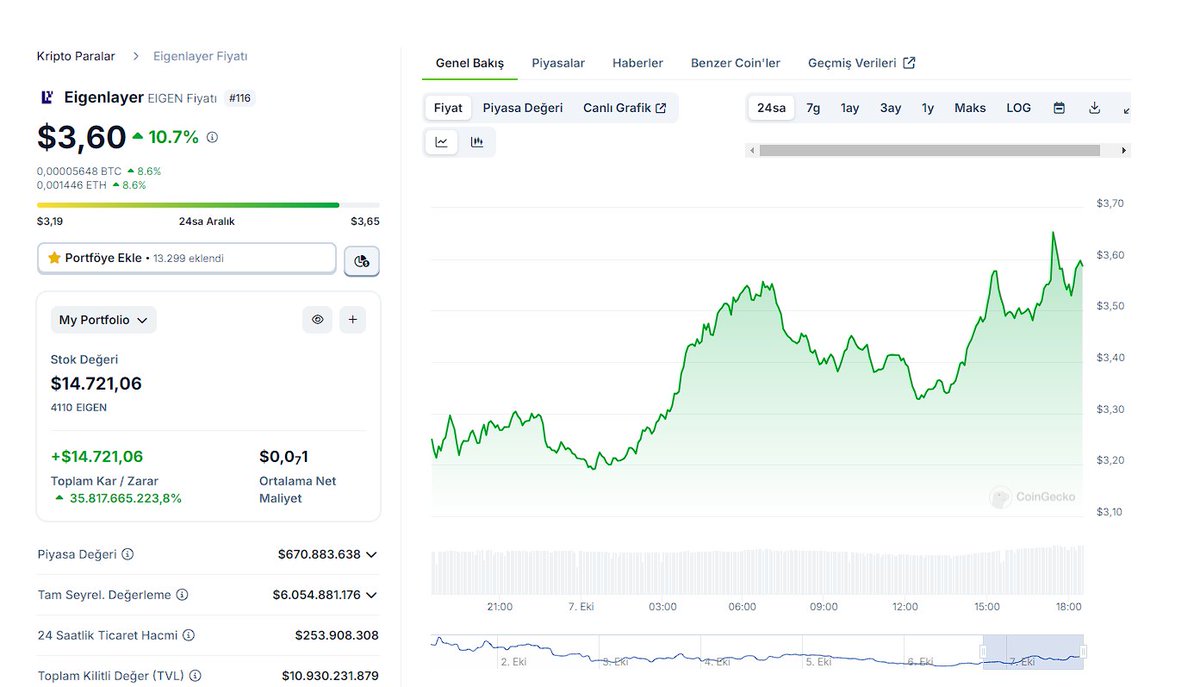Click the 4110 EIGEN holdings text
Screen dimensions: 1200x687
[79, 408]
